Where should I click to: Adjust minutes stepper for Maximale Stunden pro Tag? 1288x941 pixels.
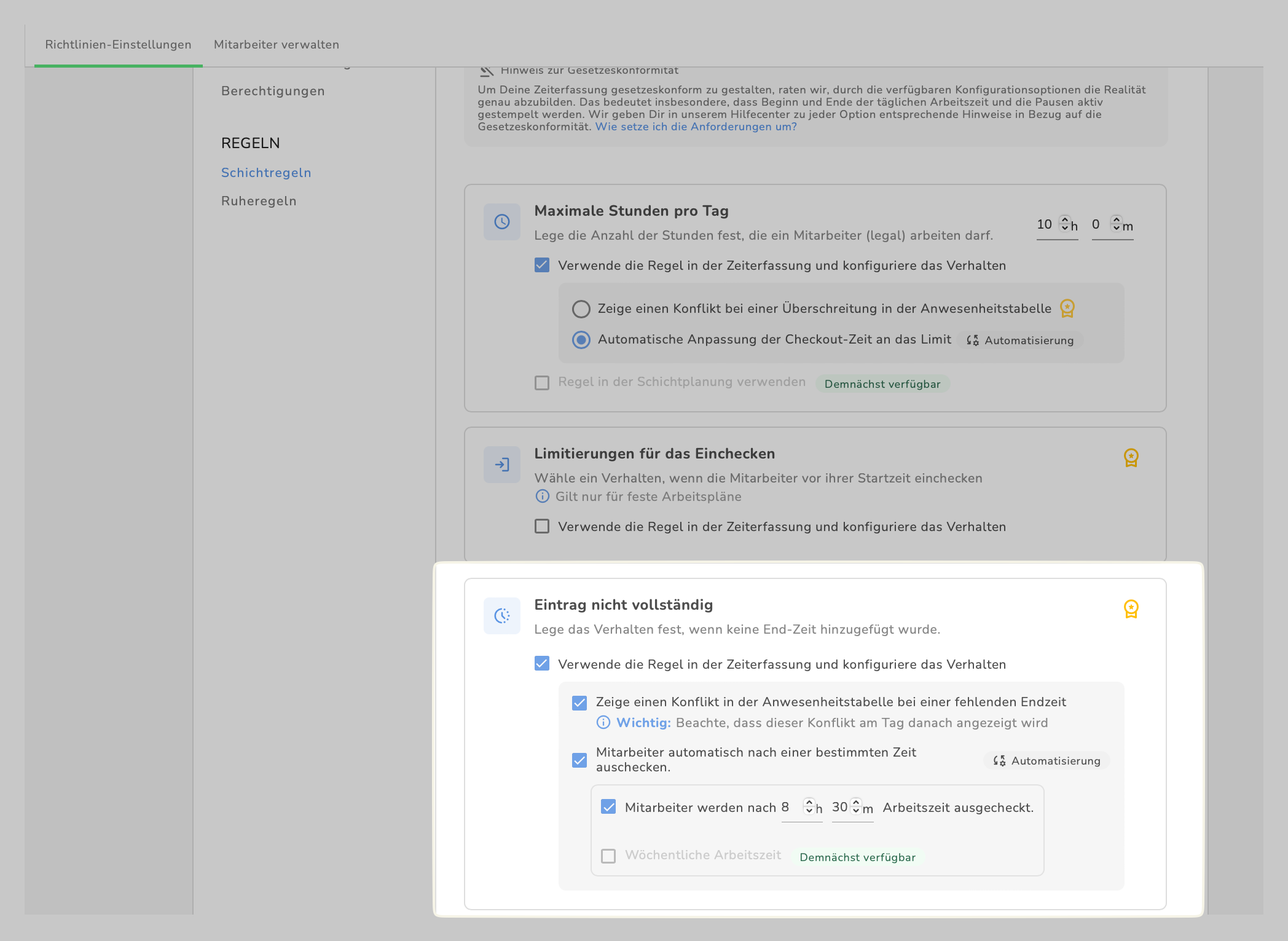tap(1116, 224)
